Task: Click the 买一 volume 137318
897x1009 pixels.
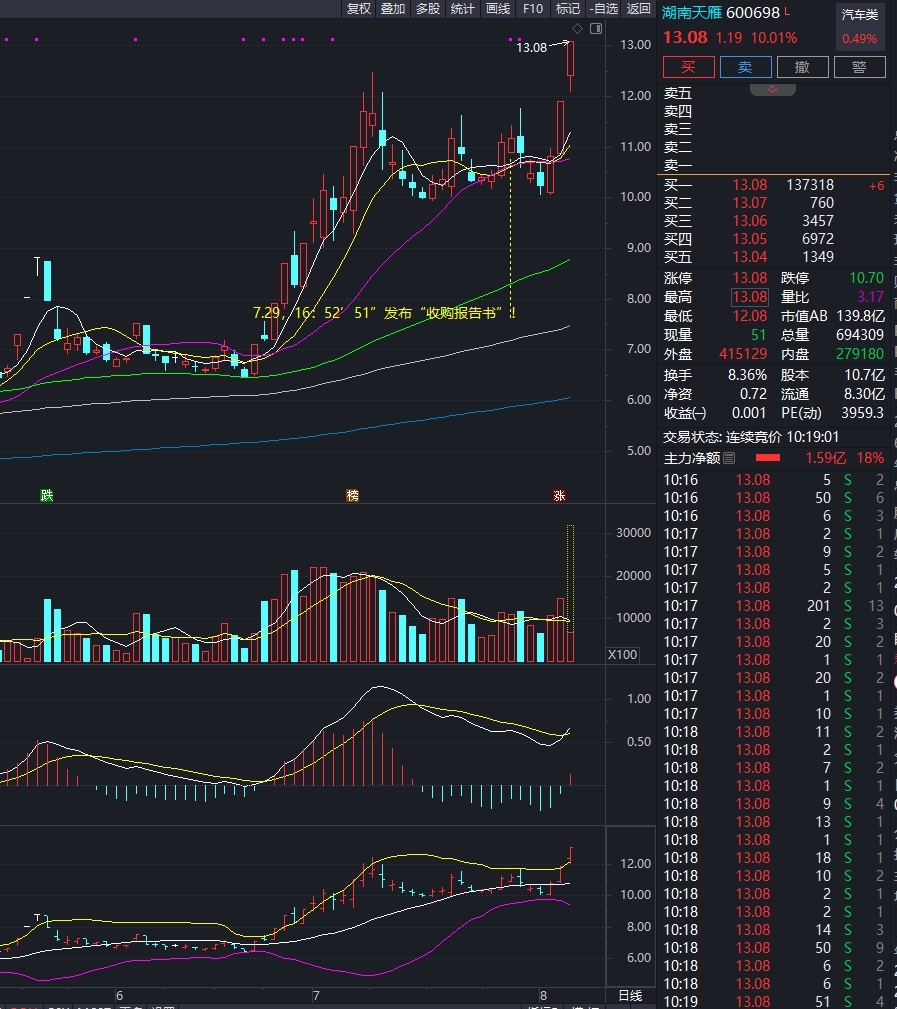Action: (809, 185)
